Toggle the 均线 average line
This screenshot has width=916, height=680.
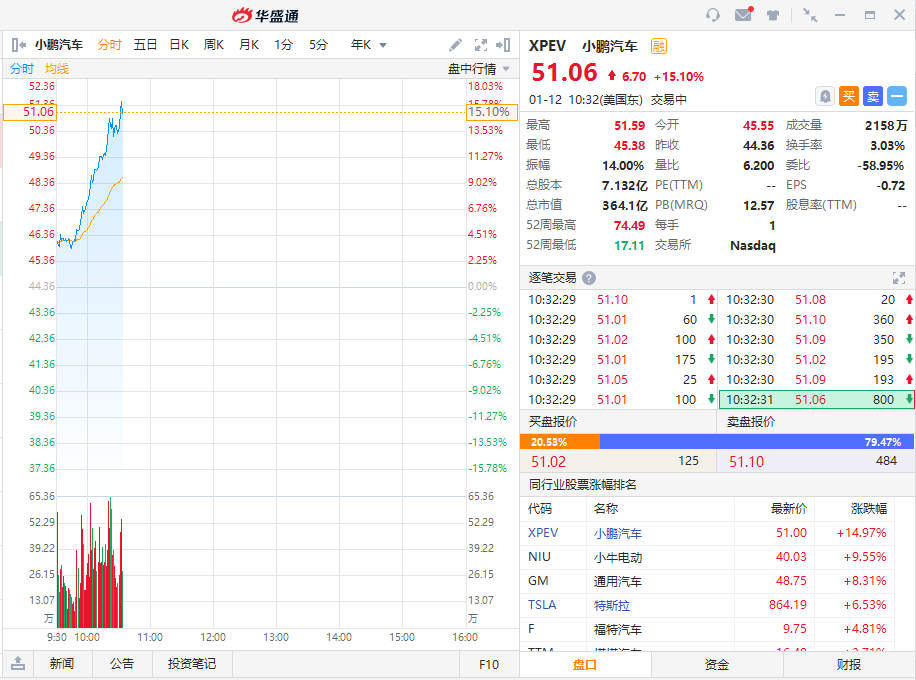point(57,69)
